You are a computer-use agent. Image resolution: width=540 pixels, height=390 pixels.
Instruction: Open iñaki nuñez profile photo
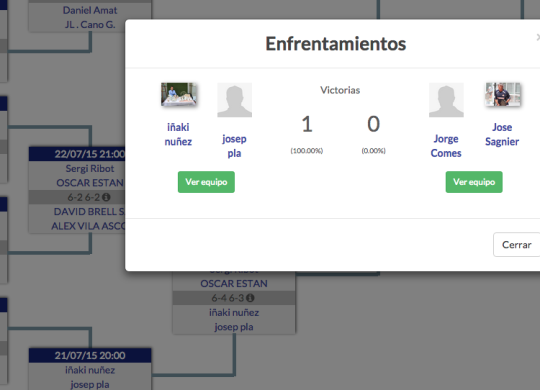coord(179,94)
